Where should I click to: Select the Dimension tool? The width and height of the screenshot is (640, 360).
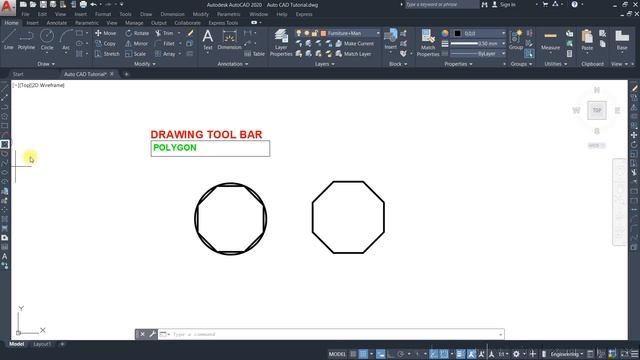point(229,40)
